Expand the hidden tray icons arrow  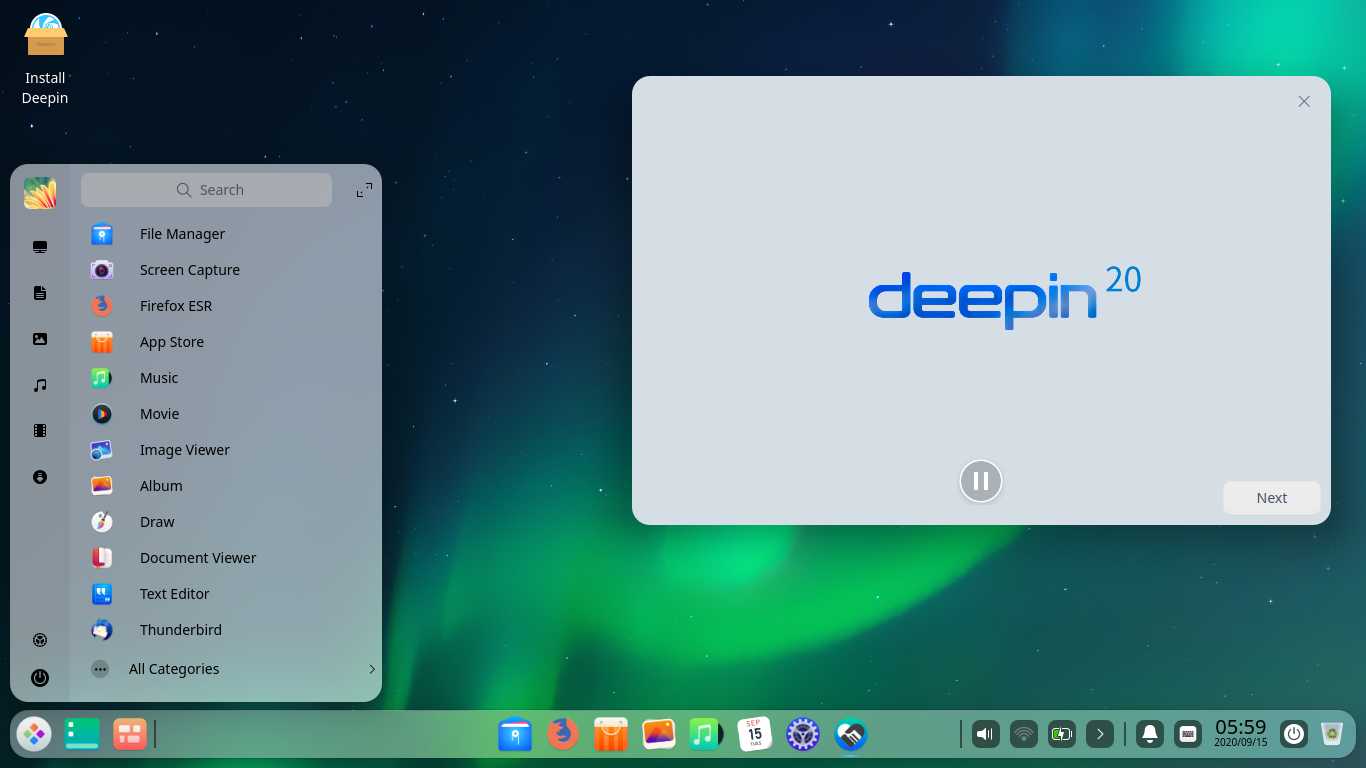(1100, 734)
